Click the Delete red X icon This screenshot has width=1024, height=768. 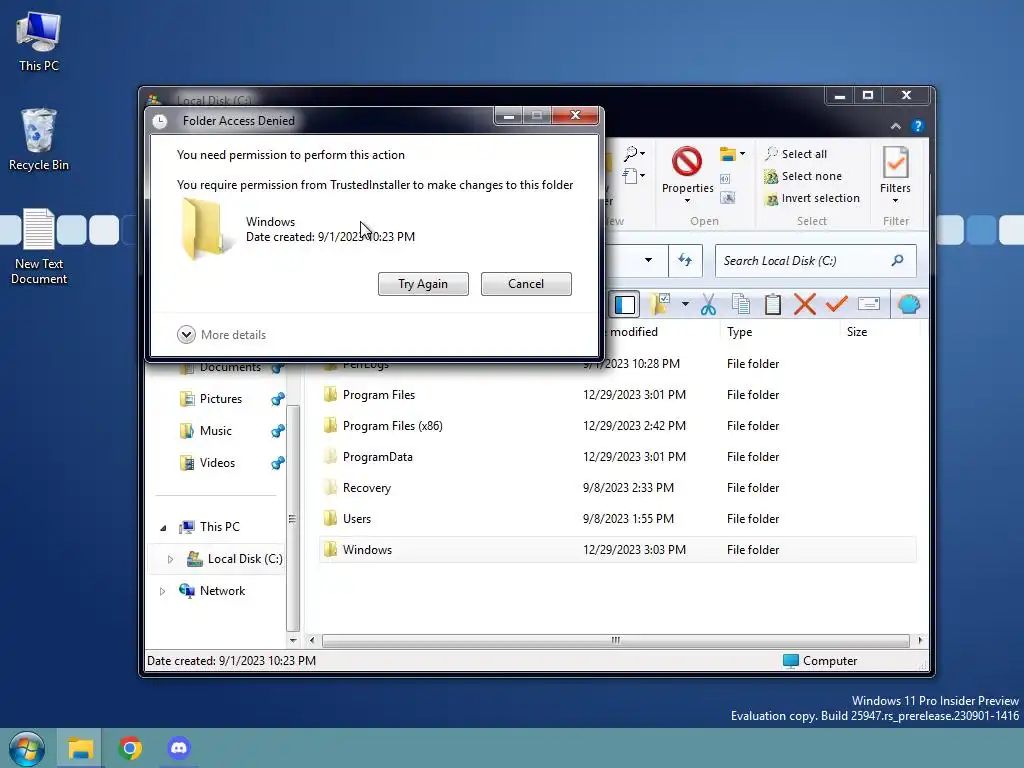click(805, 304)
